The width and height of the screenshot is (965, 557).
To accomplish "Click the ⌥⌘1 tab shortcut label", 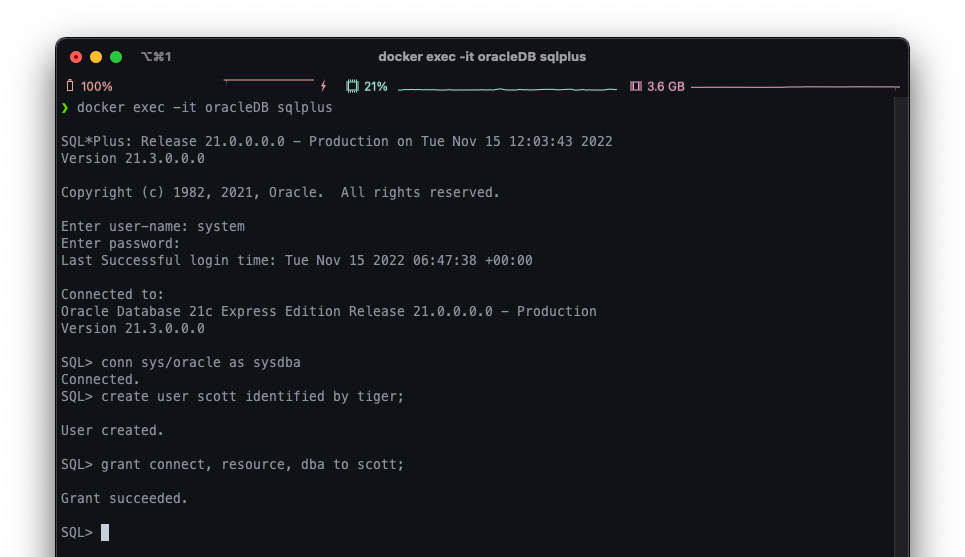I will [156, 57].
